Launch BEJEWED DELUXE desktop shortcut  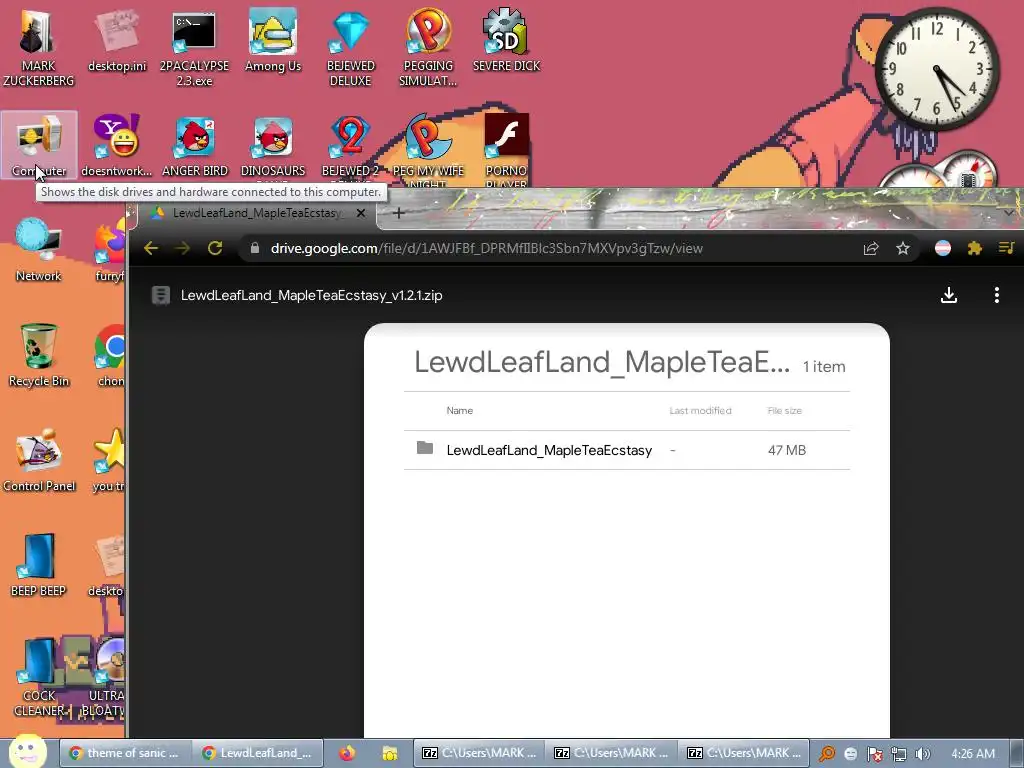pos(351,50)
